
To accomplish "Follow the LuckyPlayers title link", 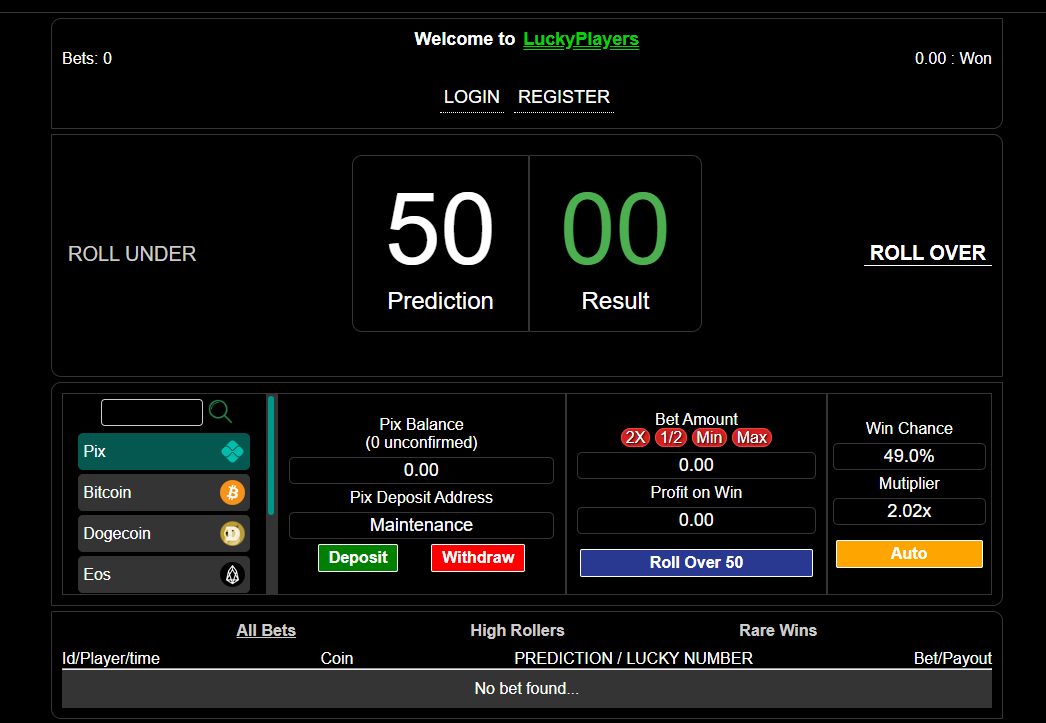I will (x=581, y=39).
